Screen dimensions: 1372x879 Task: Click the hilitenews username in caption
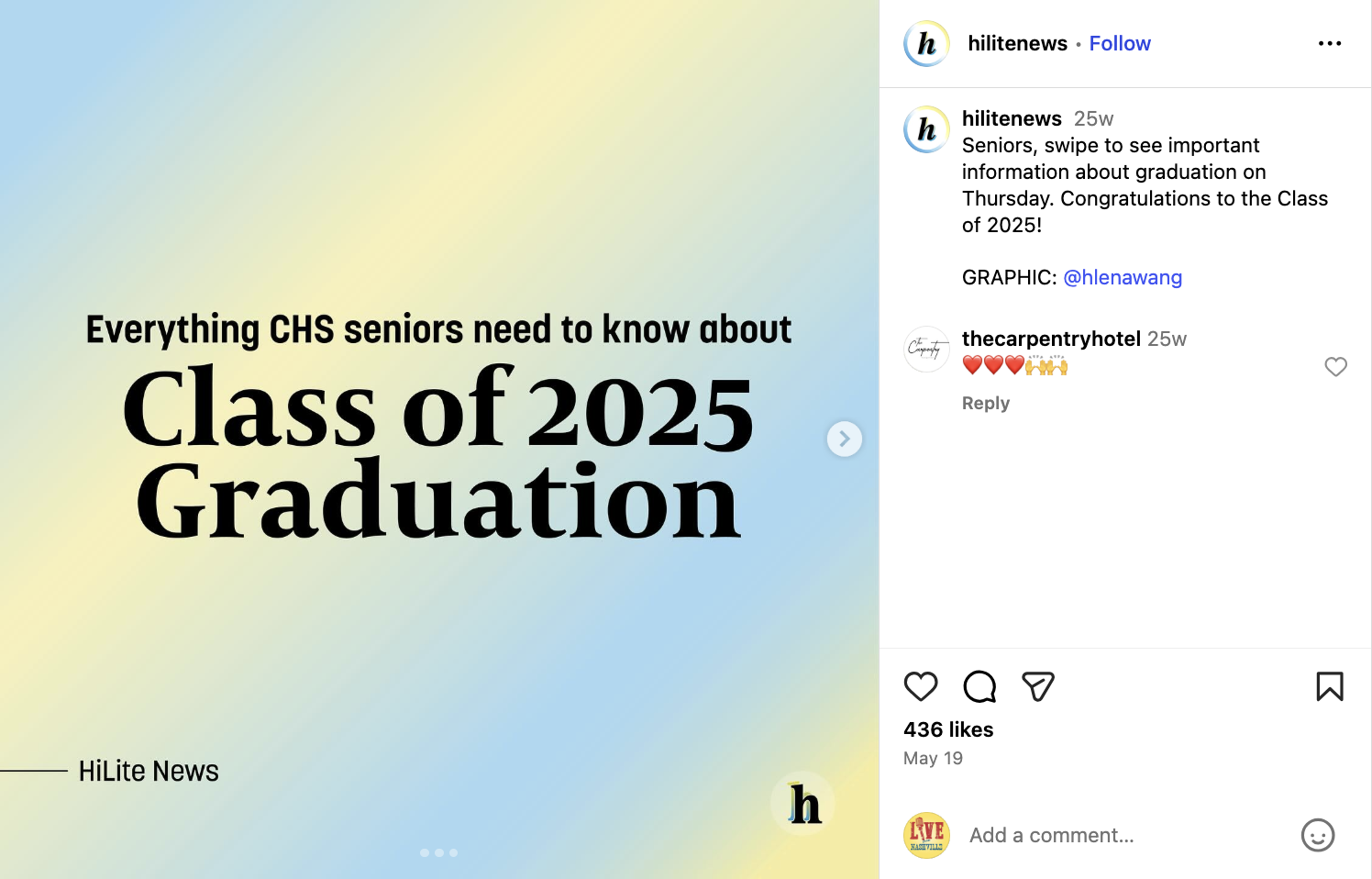(x=1012, y=118)
